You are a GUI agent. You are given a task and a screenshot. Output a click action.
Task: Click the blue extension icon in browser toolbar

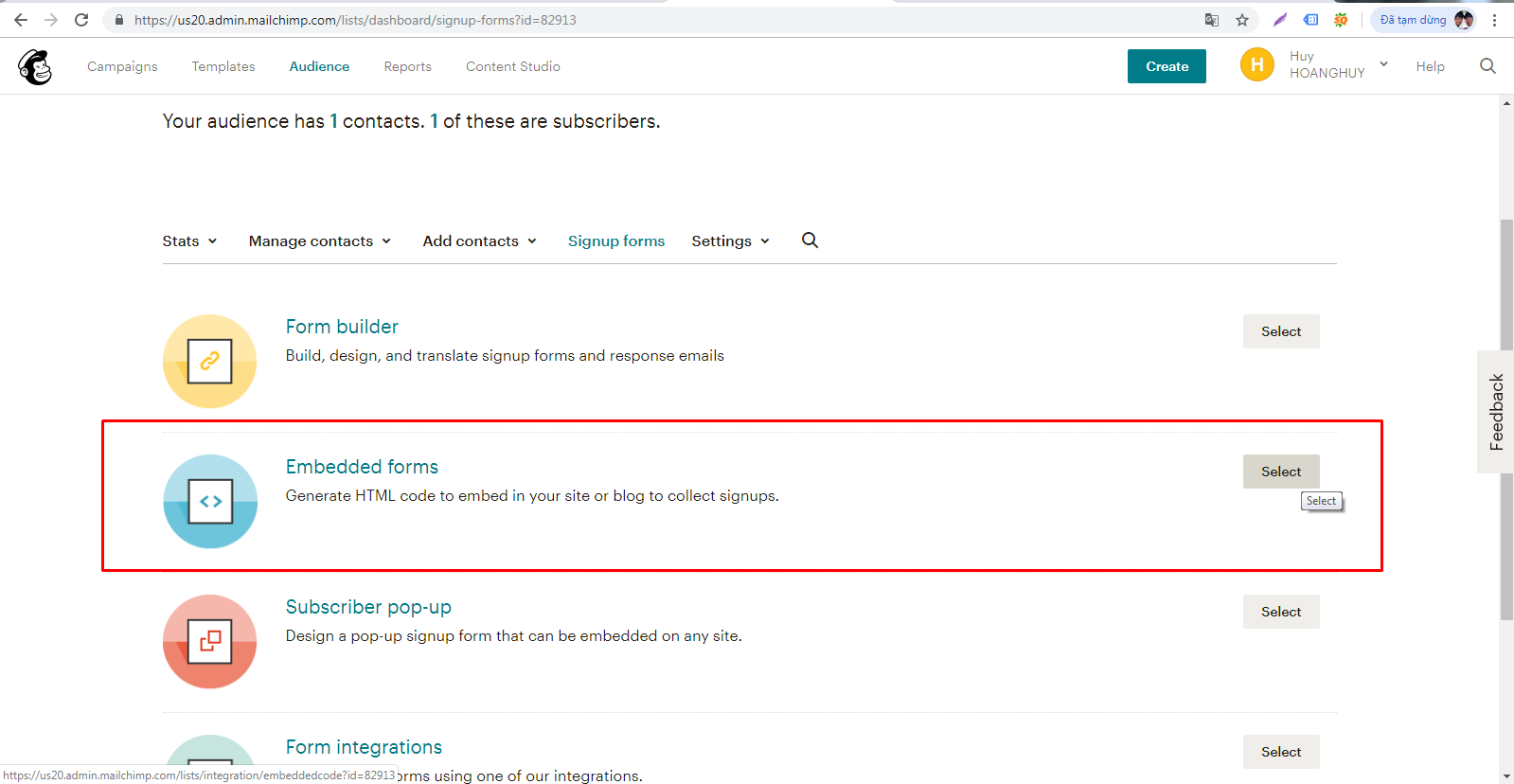[1311, 20]
